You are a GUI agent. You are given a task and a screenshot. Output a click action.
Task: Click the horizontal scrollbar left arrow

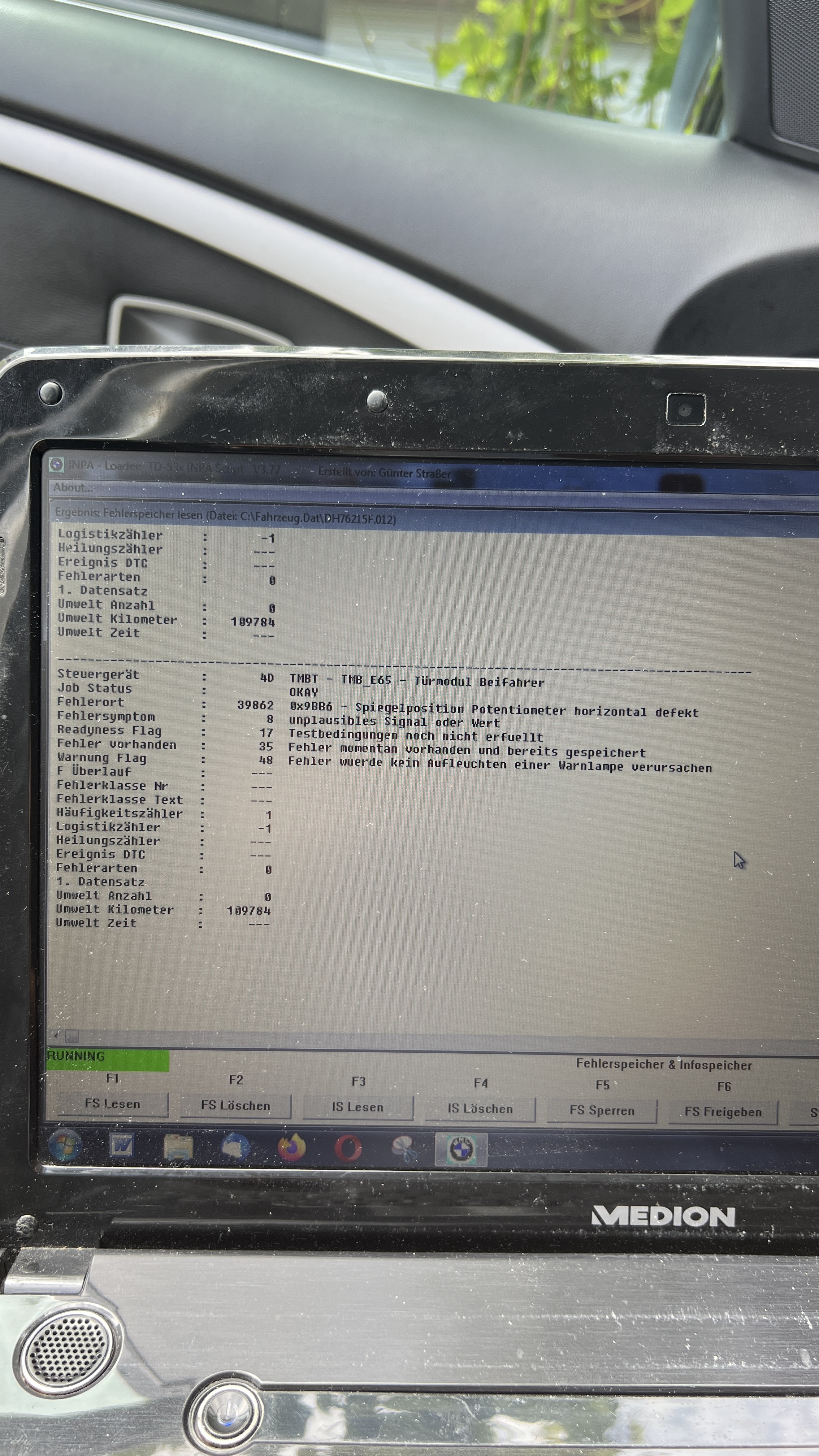click(x=55, y=1035)
